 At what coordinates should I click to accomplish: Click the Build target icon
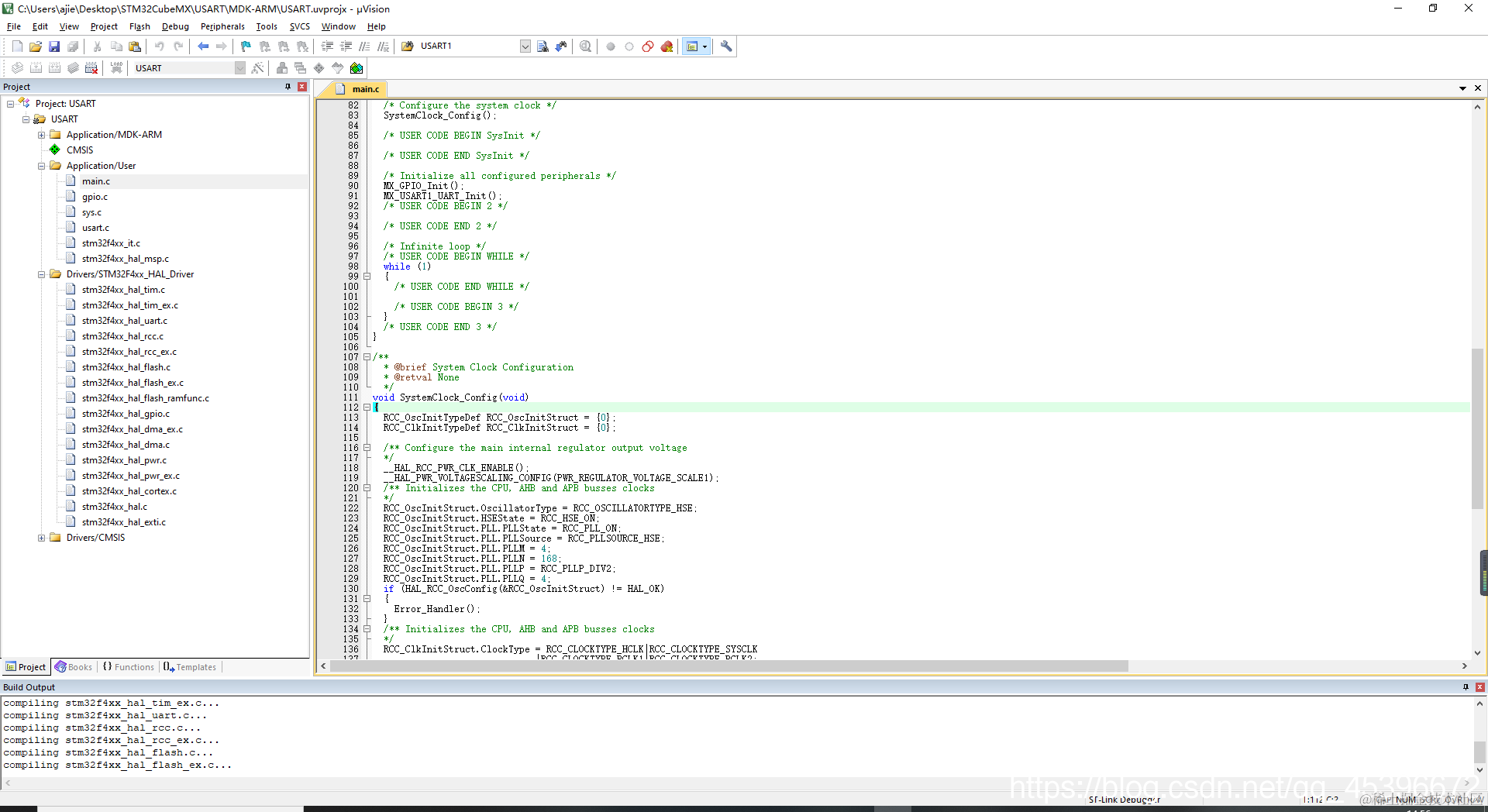[36, 68]
